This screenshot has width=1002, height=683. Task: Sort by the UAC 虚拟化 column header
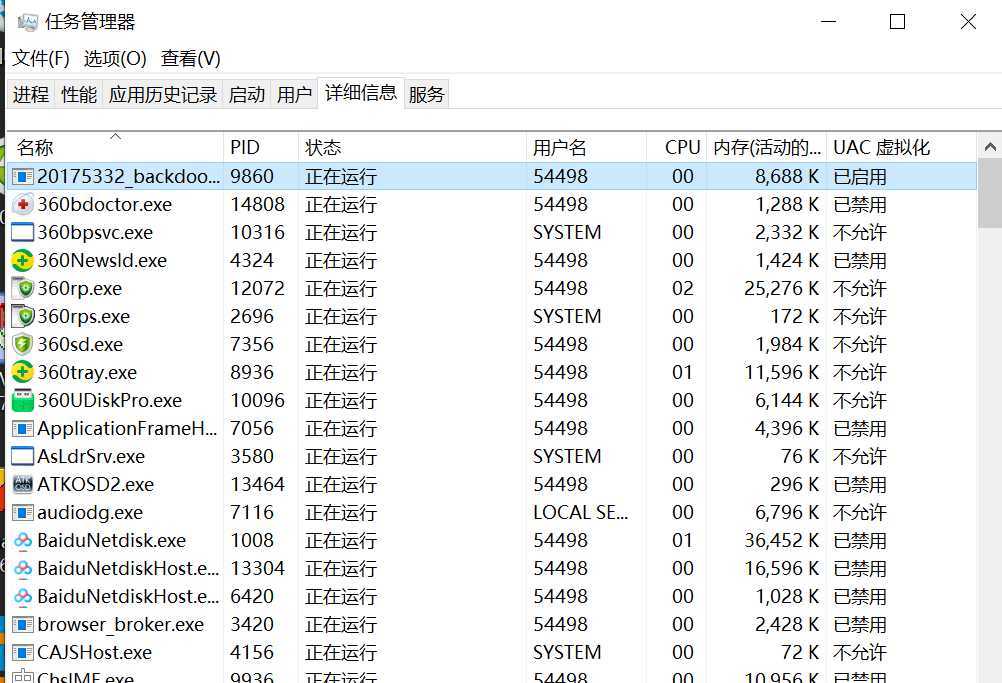pos(902,148)
